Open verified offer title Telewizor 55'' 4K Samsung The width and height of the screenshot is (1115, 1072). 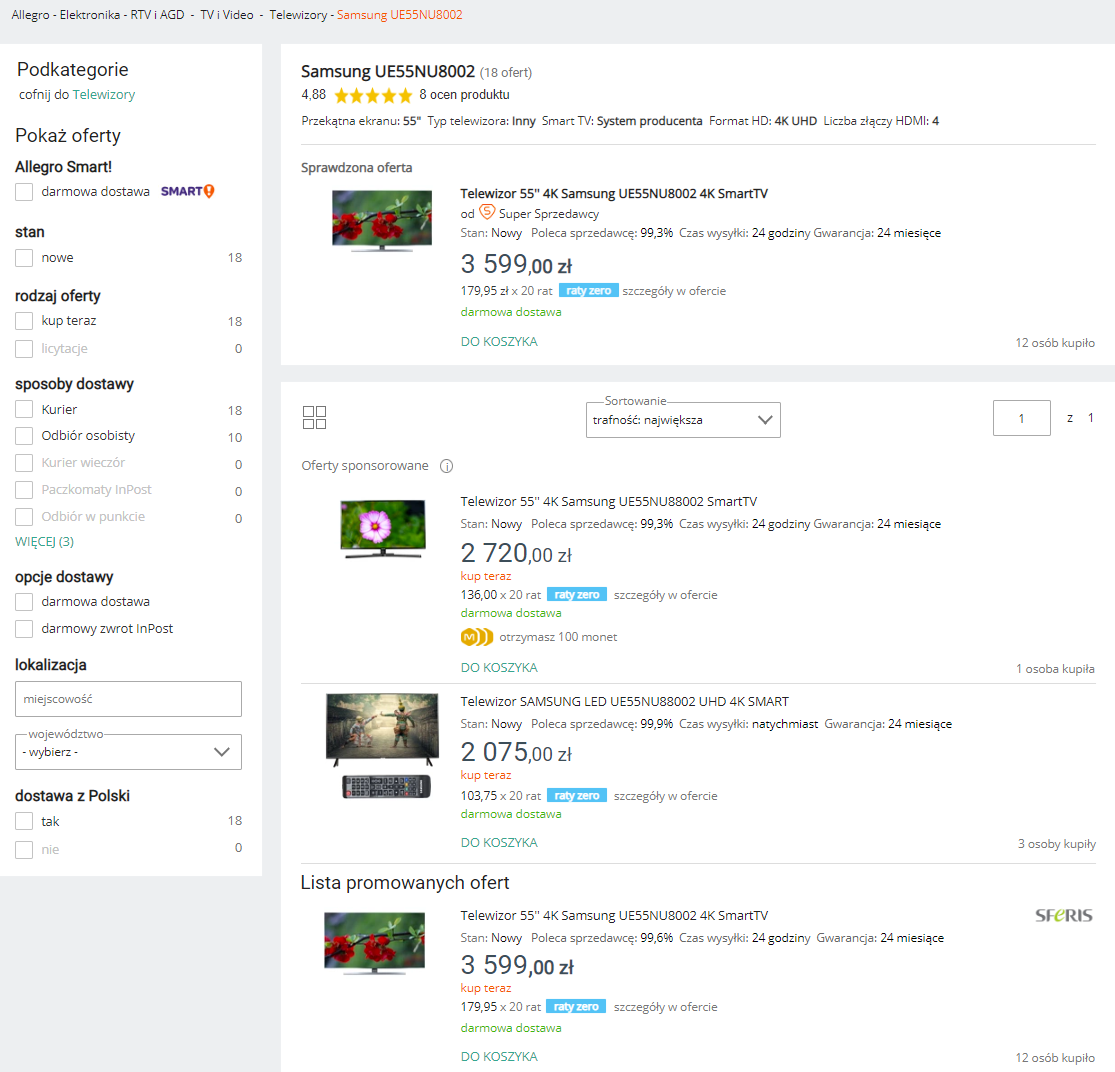(x=614, y=193)
